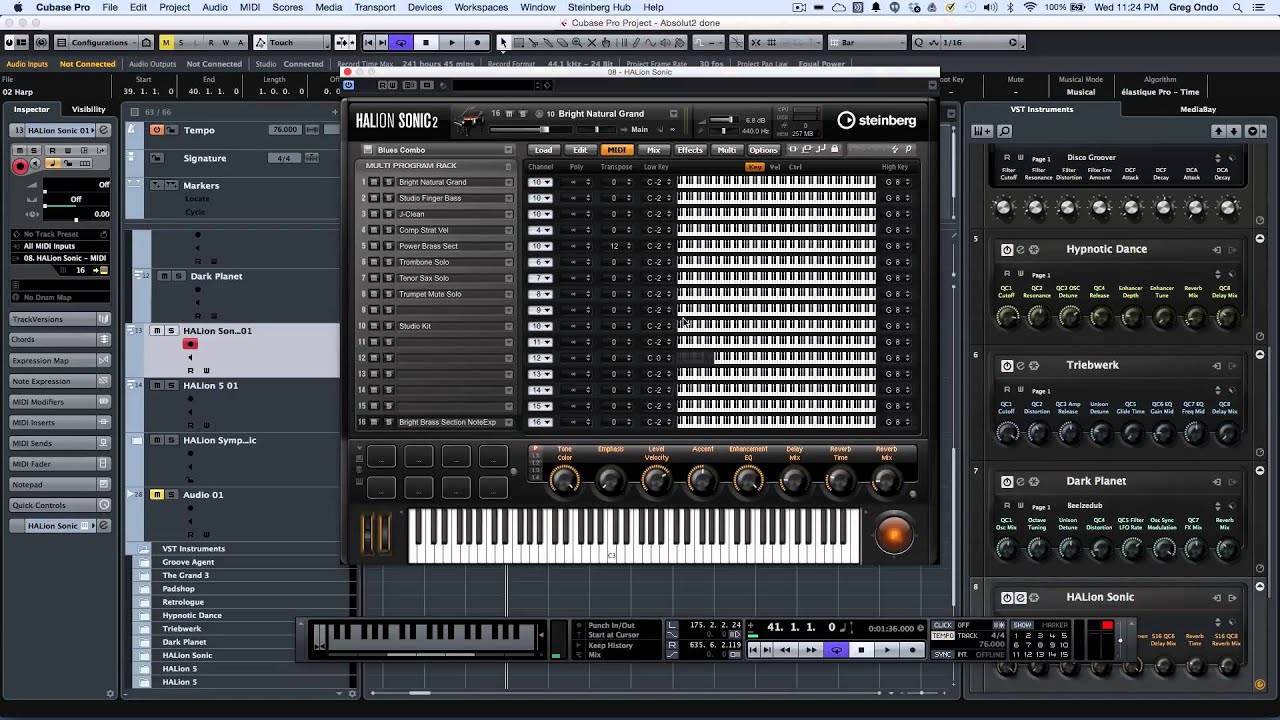This screenshot has width=1280, height=720.
Task: Click the plugin power bypass button
Action: coord(348,85)
